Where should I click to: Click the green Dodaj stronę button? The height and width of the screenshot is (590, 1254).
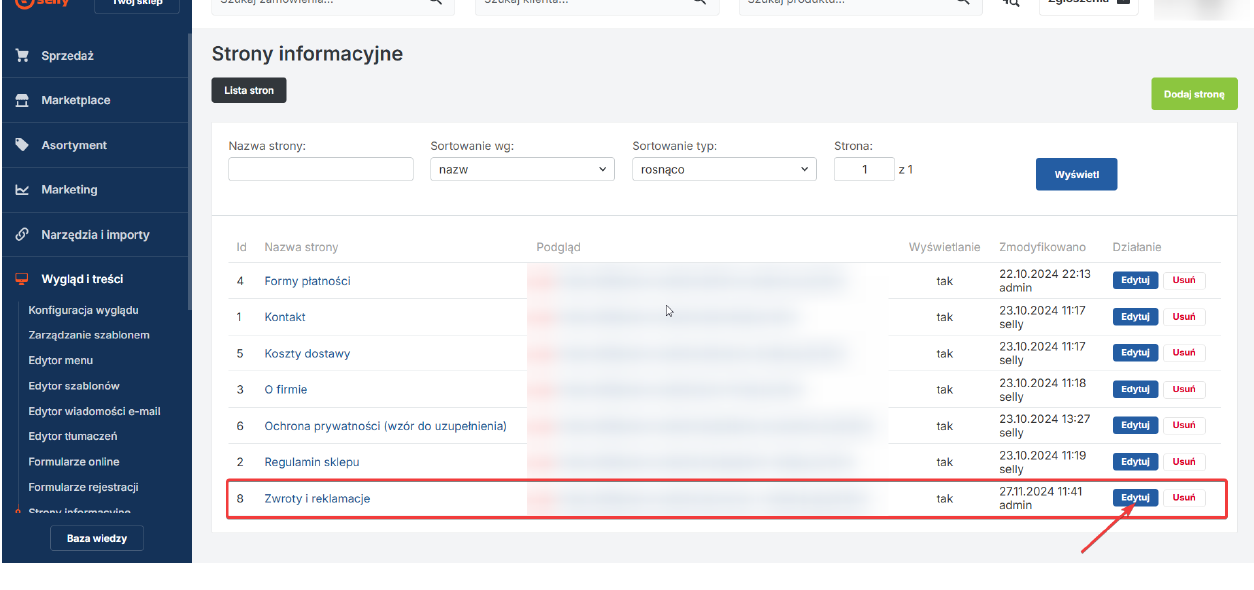pos(1194,94)
